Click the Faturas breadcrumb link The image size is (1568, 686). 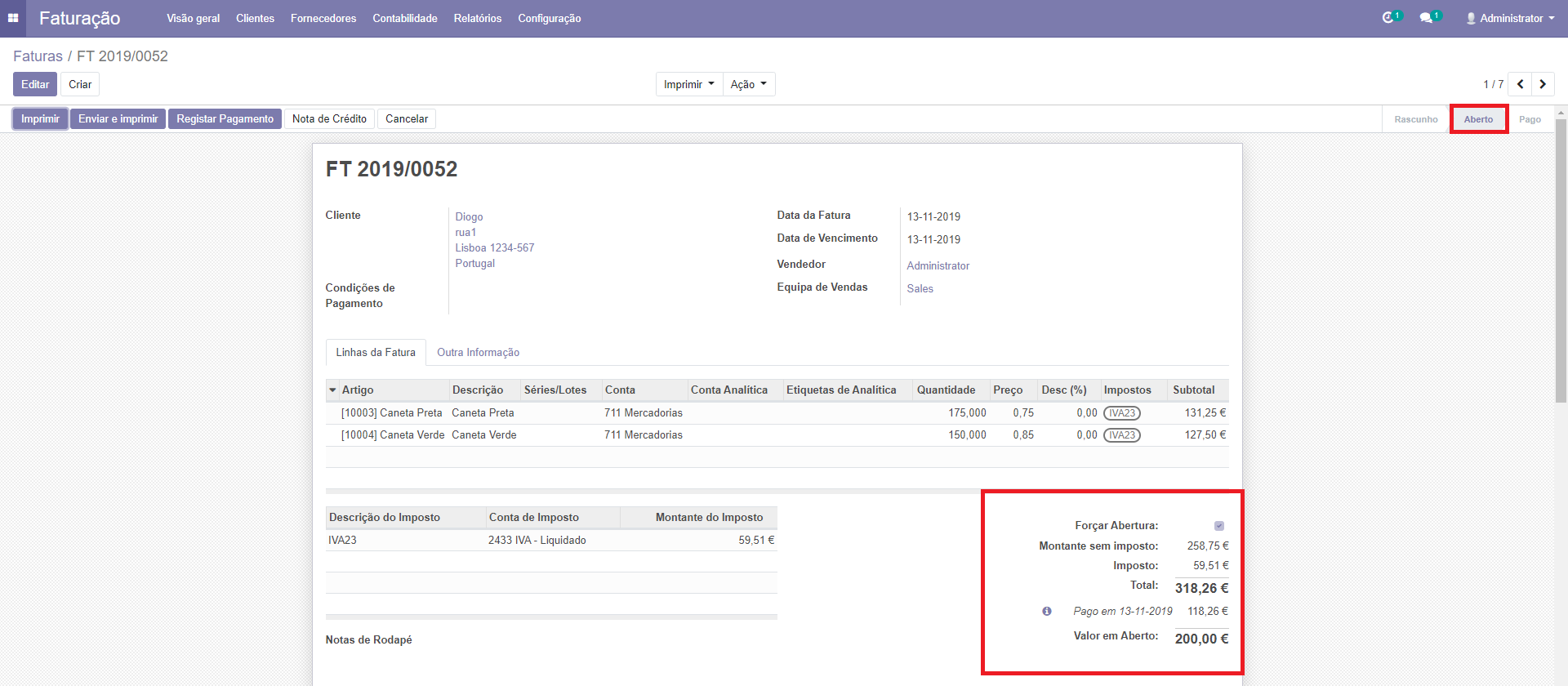coord(38,56)
